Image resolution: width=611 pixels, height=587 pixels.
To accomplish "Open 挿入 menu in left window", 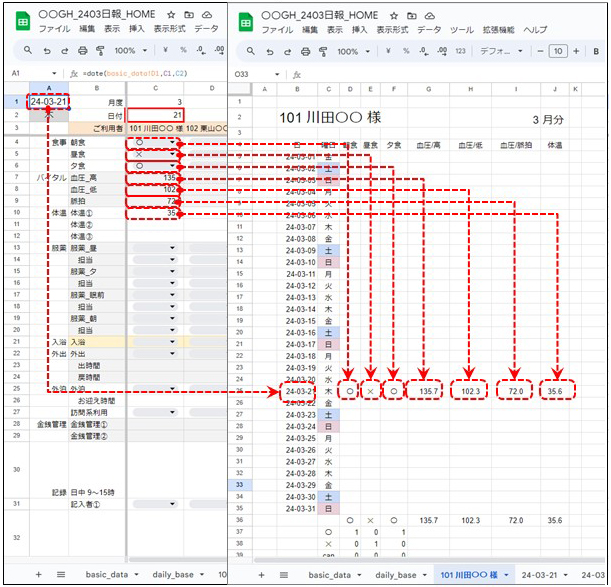I will pos(137,29).
